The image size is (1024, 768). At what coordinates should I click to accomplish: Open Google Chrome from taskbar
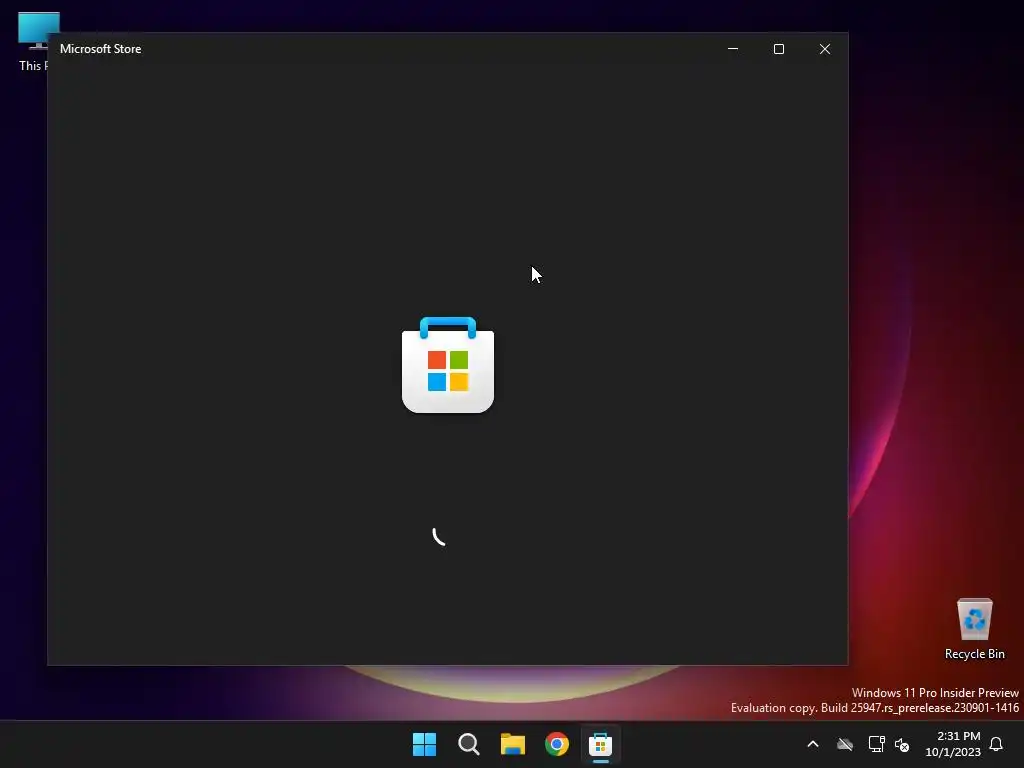556,744
